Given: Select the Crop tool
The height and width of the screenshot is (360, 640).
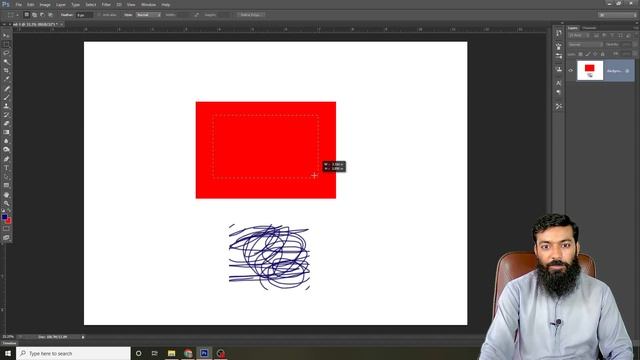Looking at the screenshot, I should (x=6, y=71).
